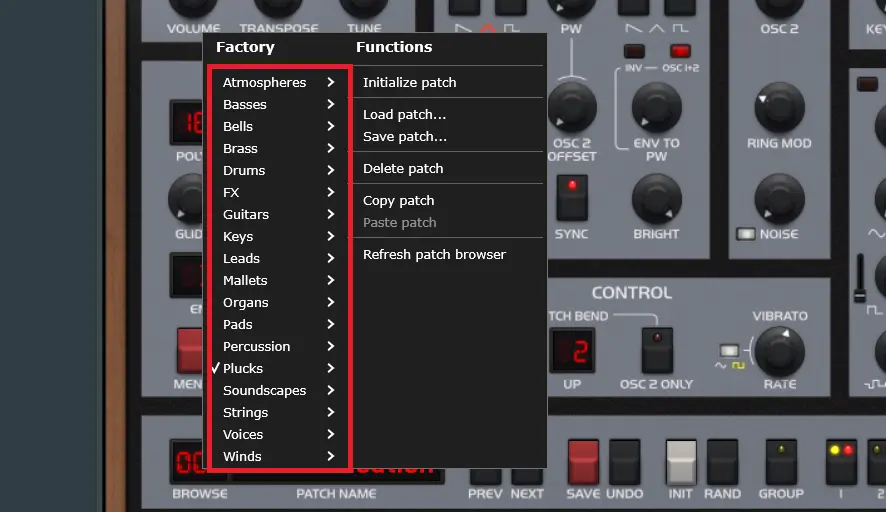Click the PREV patch button
The width and height of the screenshot is (886, 512).
pos(485,476)
